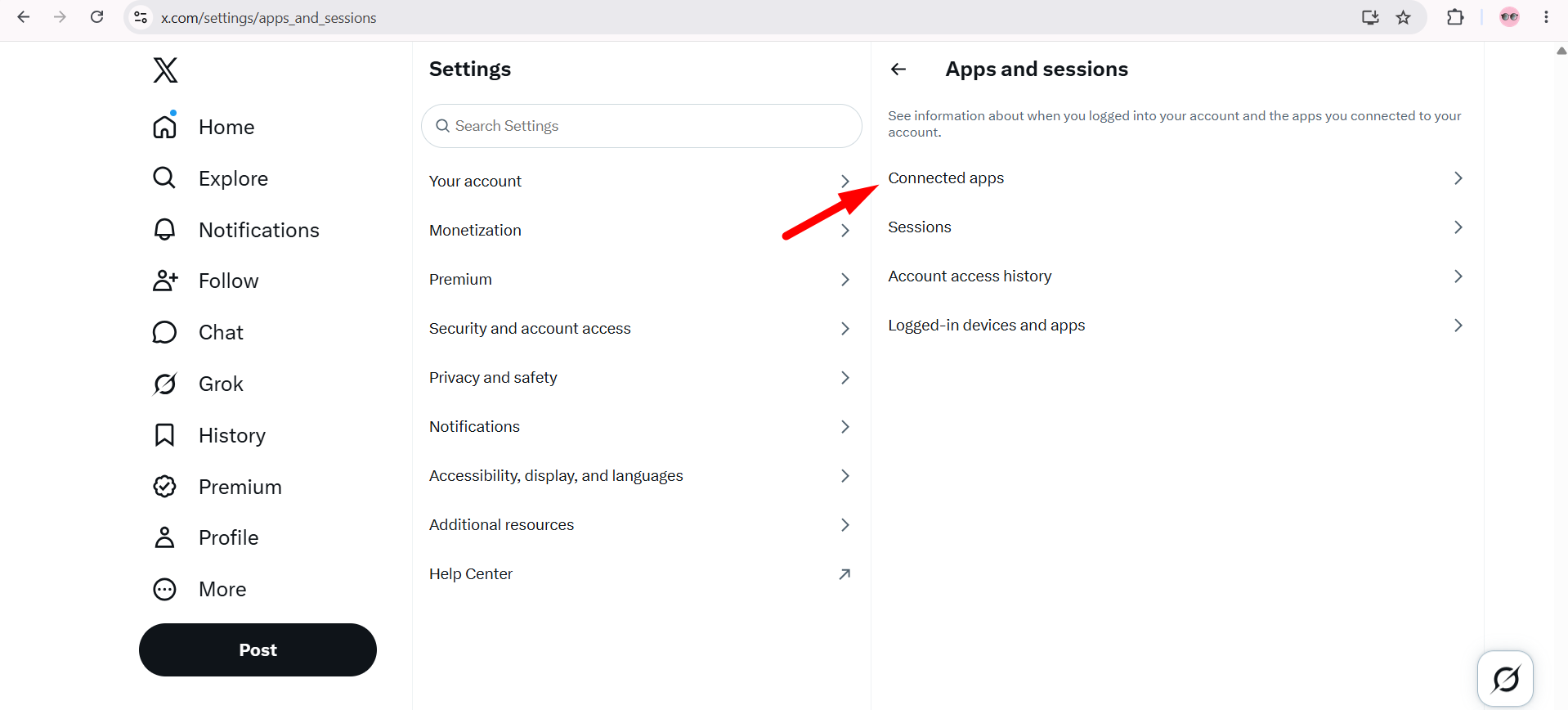Click scrollbar up arrow
Viewport: 1568px width, 710px height.
click(x=1561, y=51)
